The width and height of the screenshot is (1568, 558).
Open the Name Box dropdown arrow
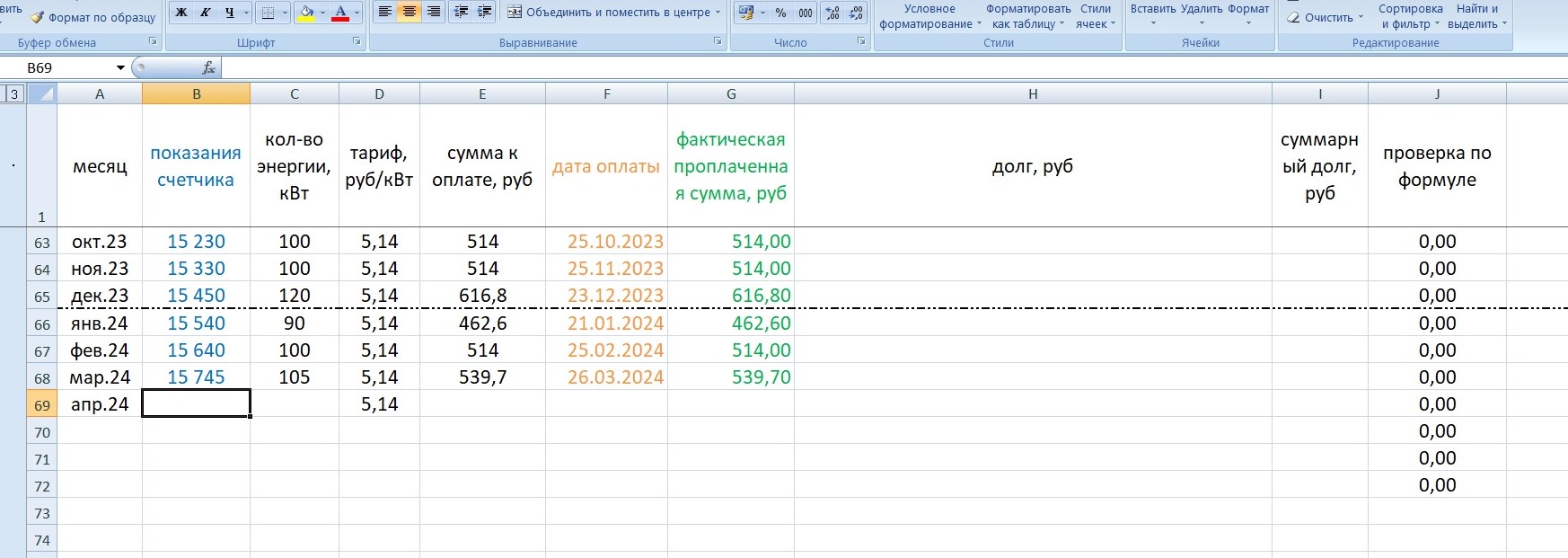click(x=120, y=67)
